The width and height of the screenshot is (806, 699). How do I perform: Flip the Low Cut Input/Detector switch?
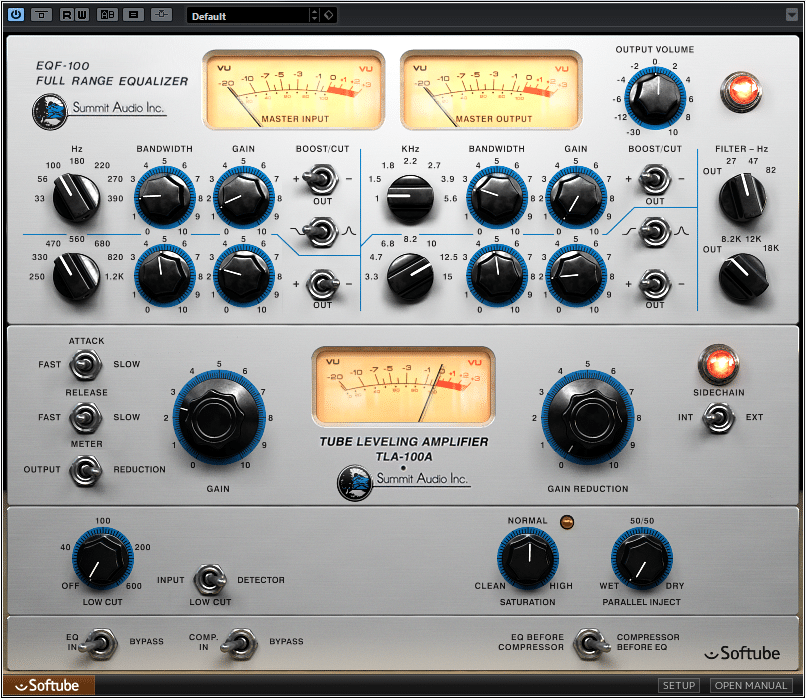click(x=210, y=580)
